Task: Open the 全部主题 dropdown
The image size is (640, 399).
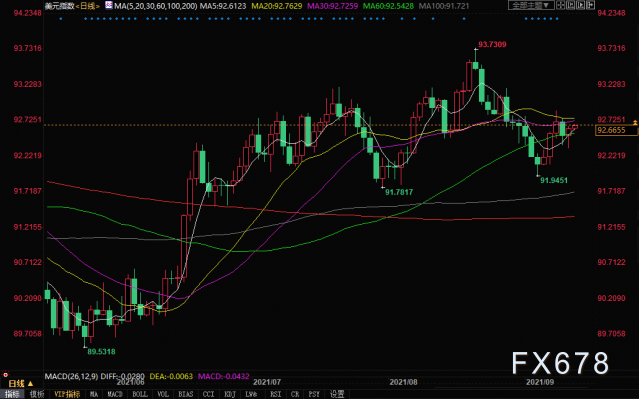Action: tap(531, 5)
